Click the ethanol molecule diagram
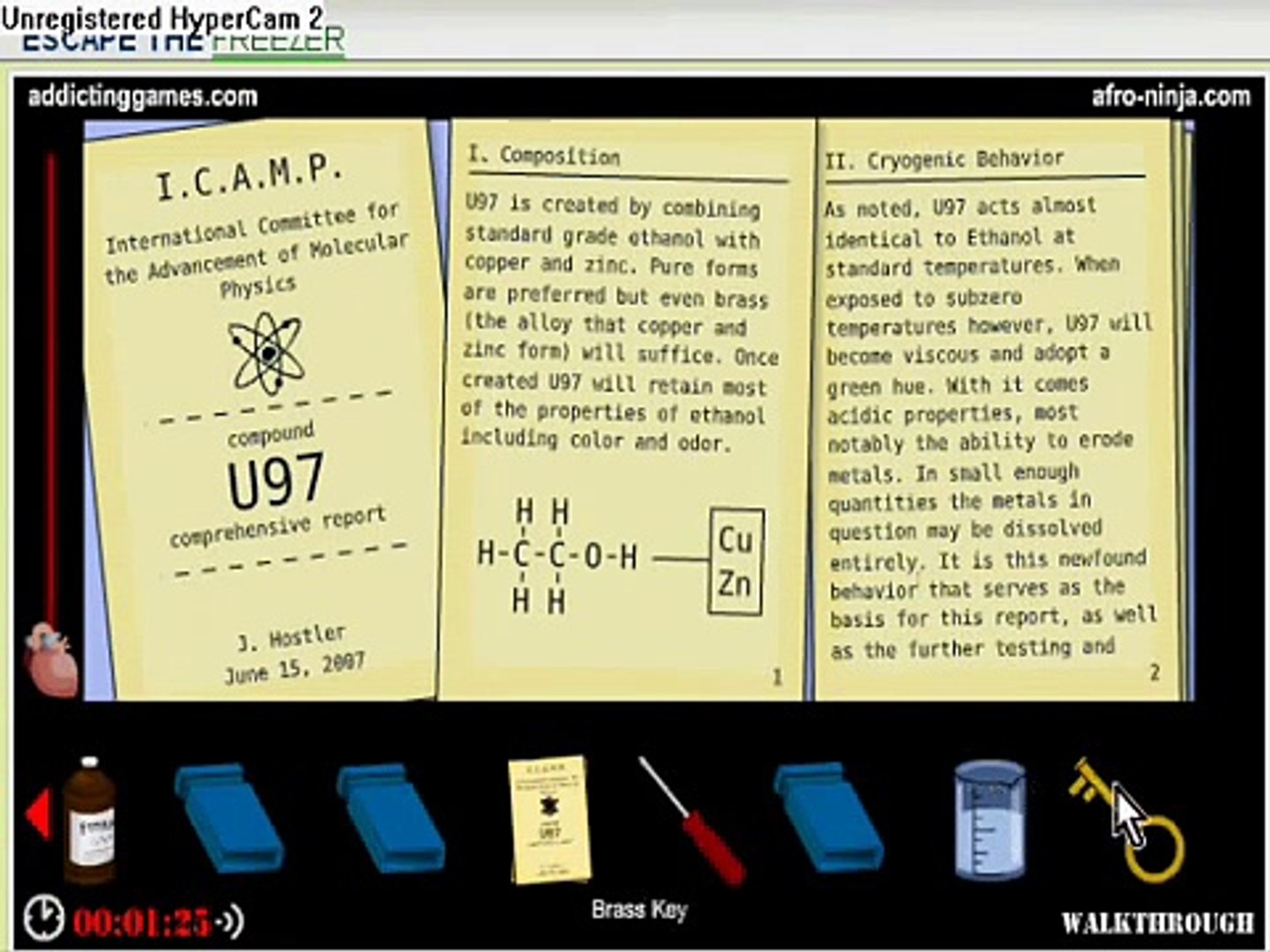Screen dimensions: 1270x952 click(556, 555)
